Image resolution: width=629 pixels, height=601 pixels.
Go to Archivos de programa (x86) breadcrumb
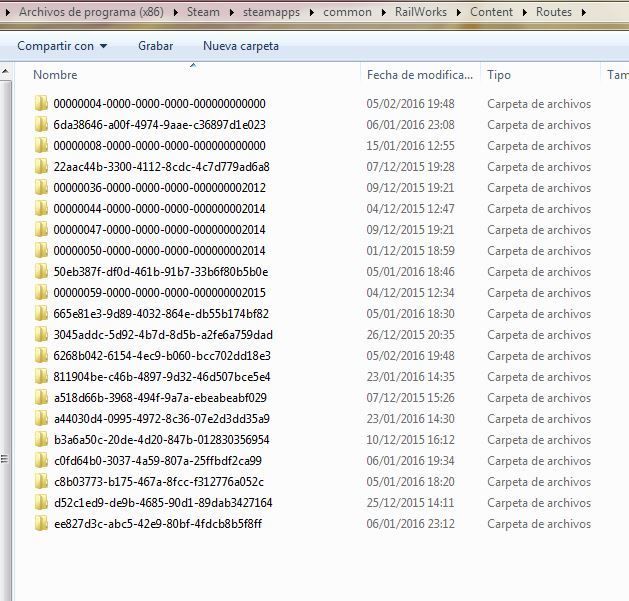click(x=91, y=12)
